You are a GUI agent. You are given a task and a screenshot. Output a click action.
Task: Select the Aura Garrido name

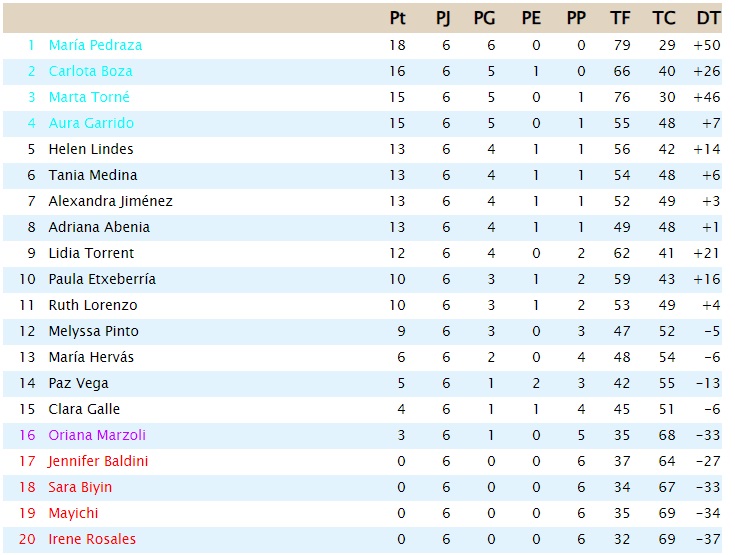pos(91,123)
